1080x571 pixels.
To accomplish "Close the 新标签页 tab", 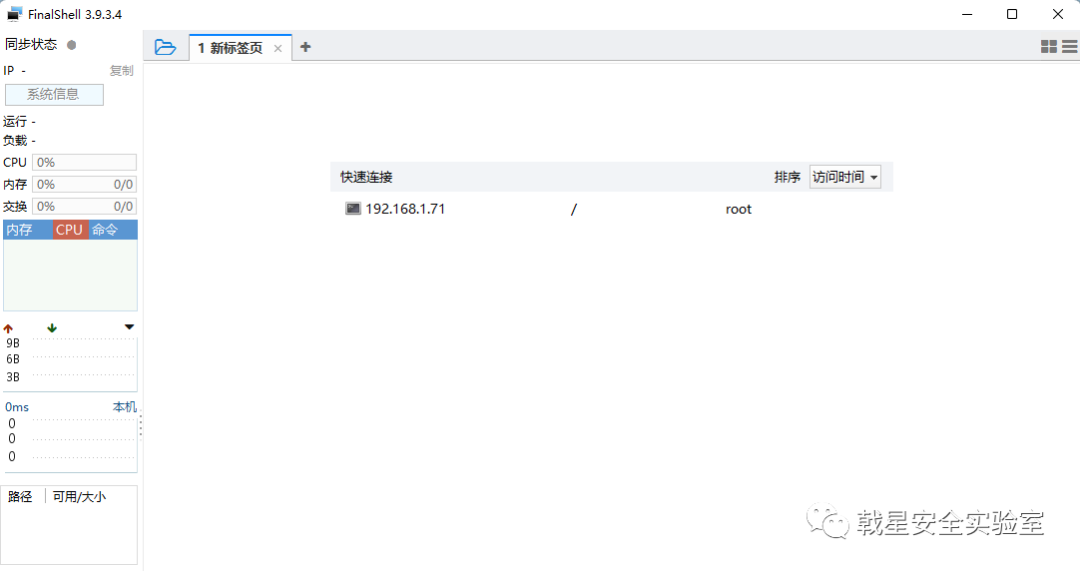I will click(x=278, y=48).
